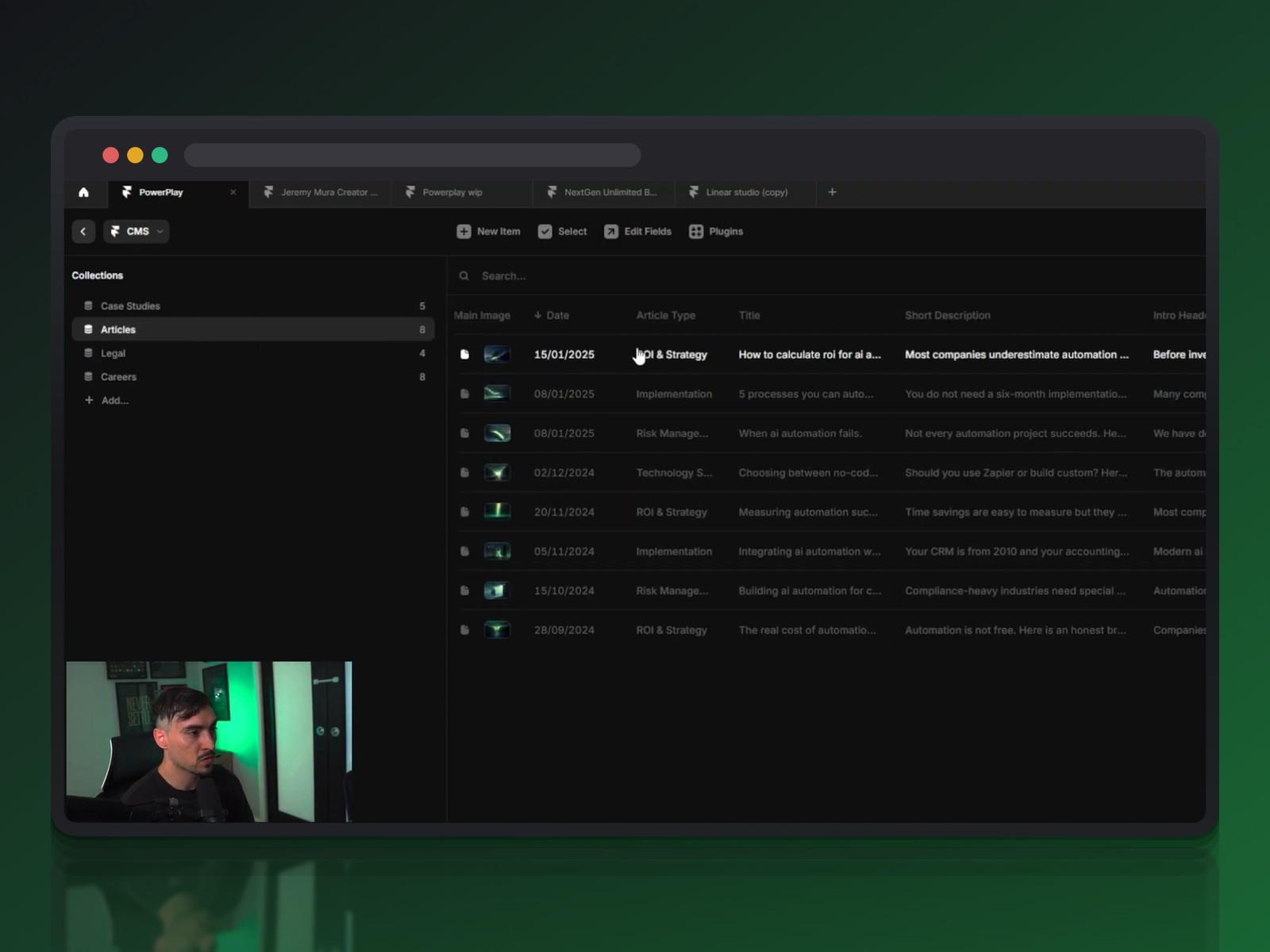This screenshot has width=1270, height=952.
Task: Click the Article Type column header
Action: point(665,315)
